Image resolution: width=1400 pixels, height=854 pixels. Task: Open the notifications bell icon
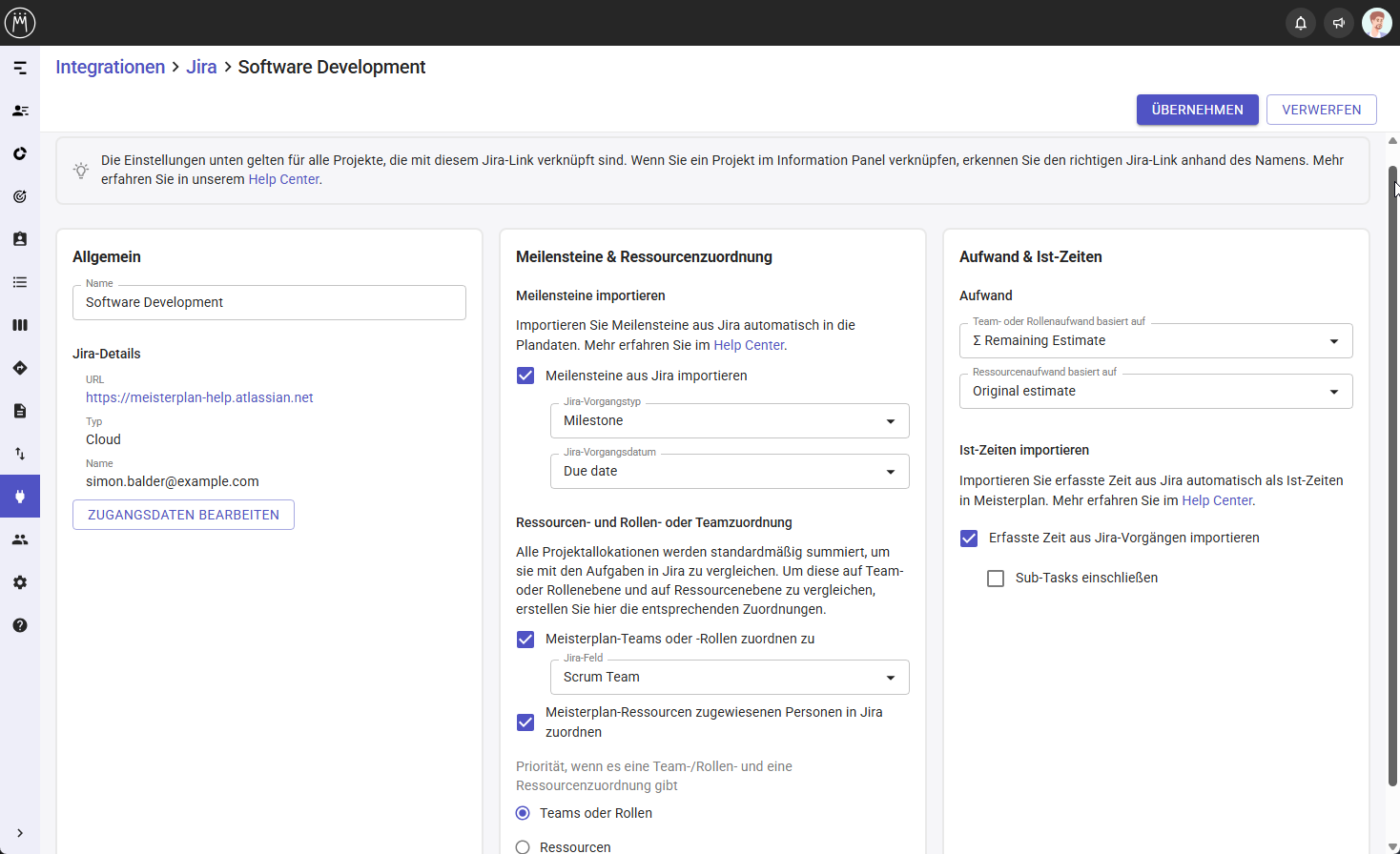click(1300, 22)
